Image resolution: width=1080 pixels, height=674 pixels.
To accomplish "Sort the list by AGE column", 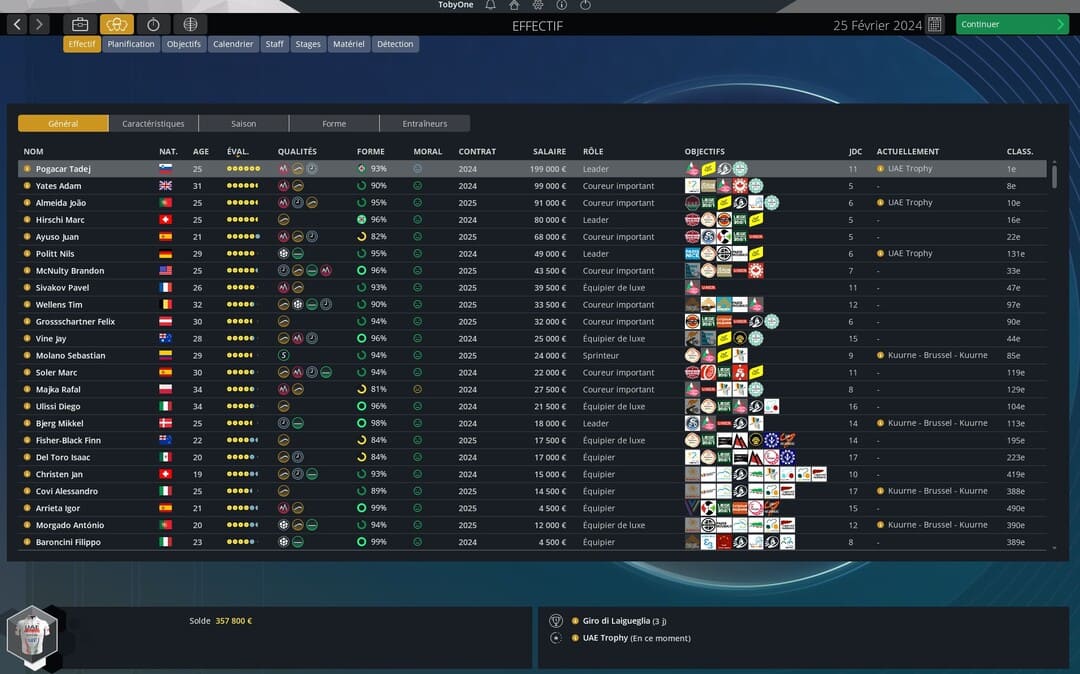I will click(x=200, y=152).
